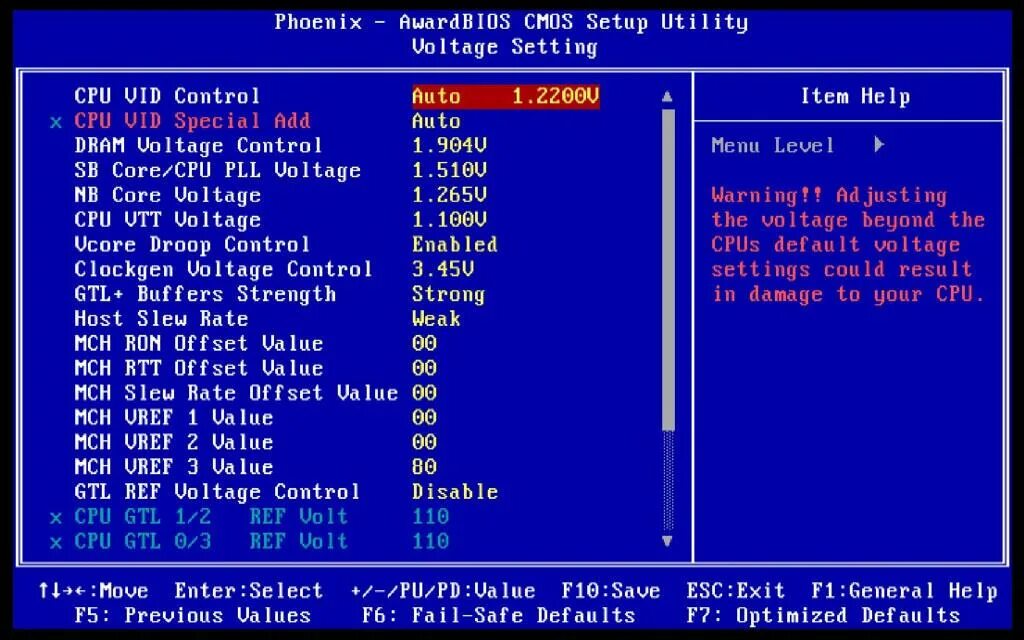Click the F5: Previous Values hint
The width and height of the screenshot is (1024, 640).
pos(192,615)
